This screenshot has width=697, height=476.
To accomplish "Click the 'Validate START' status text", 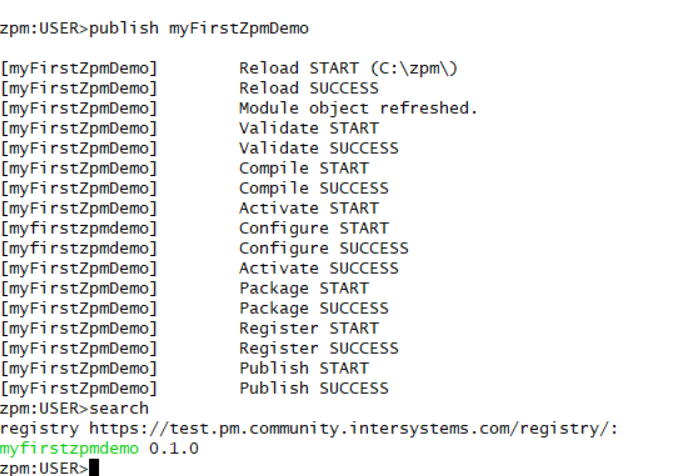I will pos(308,128).
